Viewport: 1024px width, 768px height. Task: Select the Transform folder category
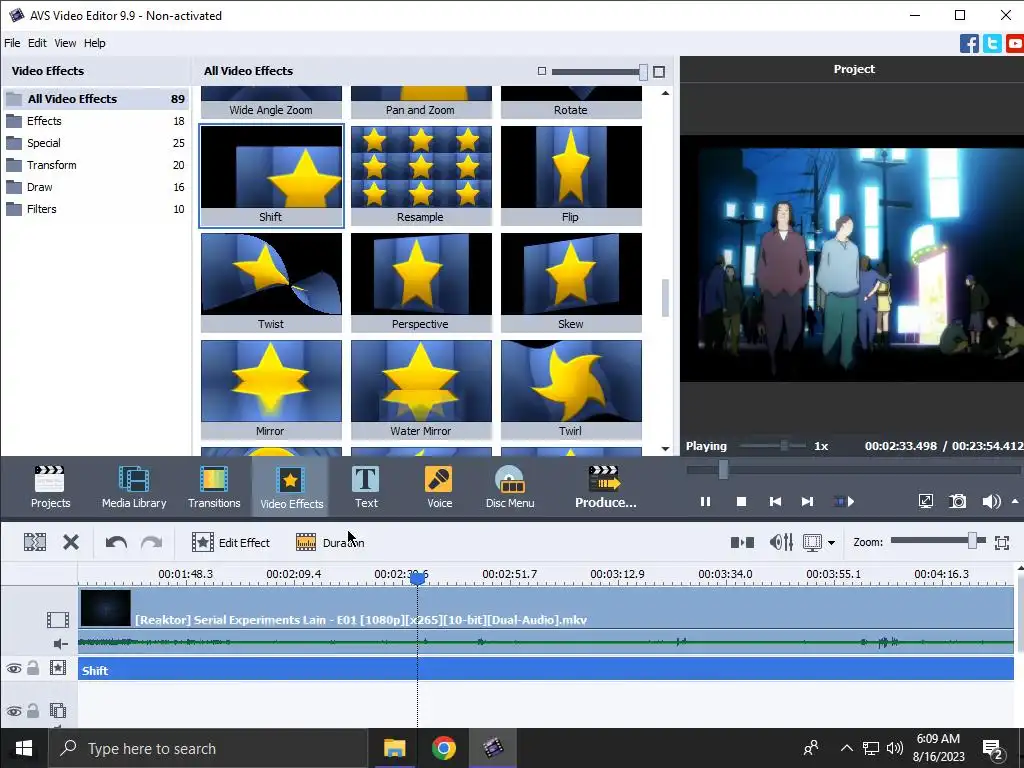pyautogui.click(x=95, y=165)
